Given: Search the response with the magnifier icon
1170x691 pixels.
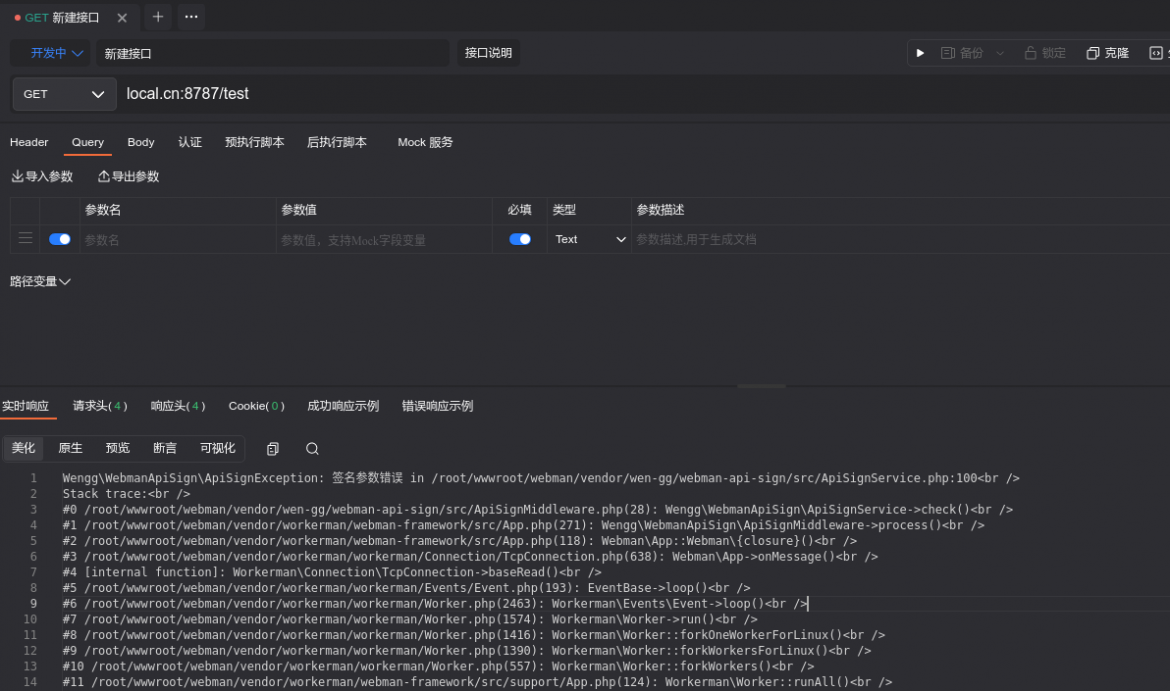Looking at the screenshot, I should click(312, 448).
